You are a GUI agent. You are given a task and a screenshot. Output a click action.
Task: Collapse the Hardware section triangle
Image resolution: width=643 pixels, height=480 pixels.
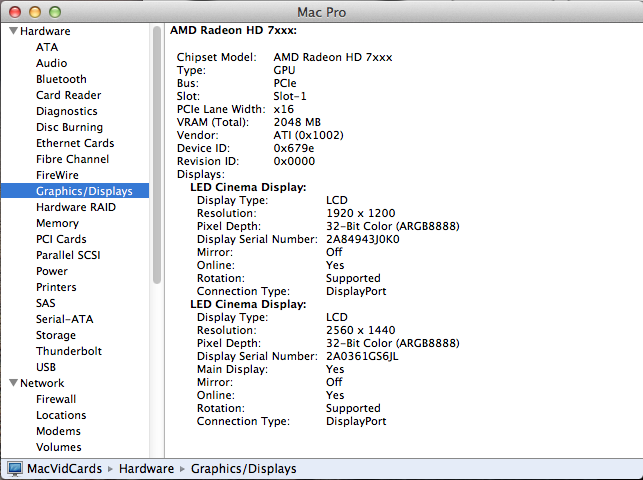[x=14, y=31]
